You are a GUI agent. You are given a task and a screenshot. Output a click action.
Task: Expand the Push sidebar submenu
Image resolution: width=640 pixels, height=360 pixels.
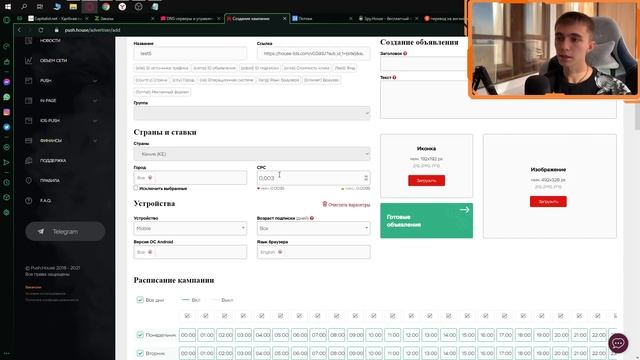[95, 81]
